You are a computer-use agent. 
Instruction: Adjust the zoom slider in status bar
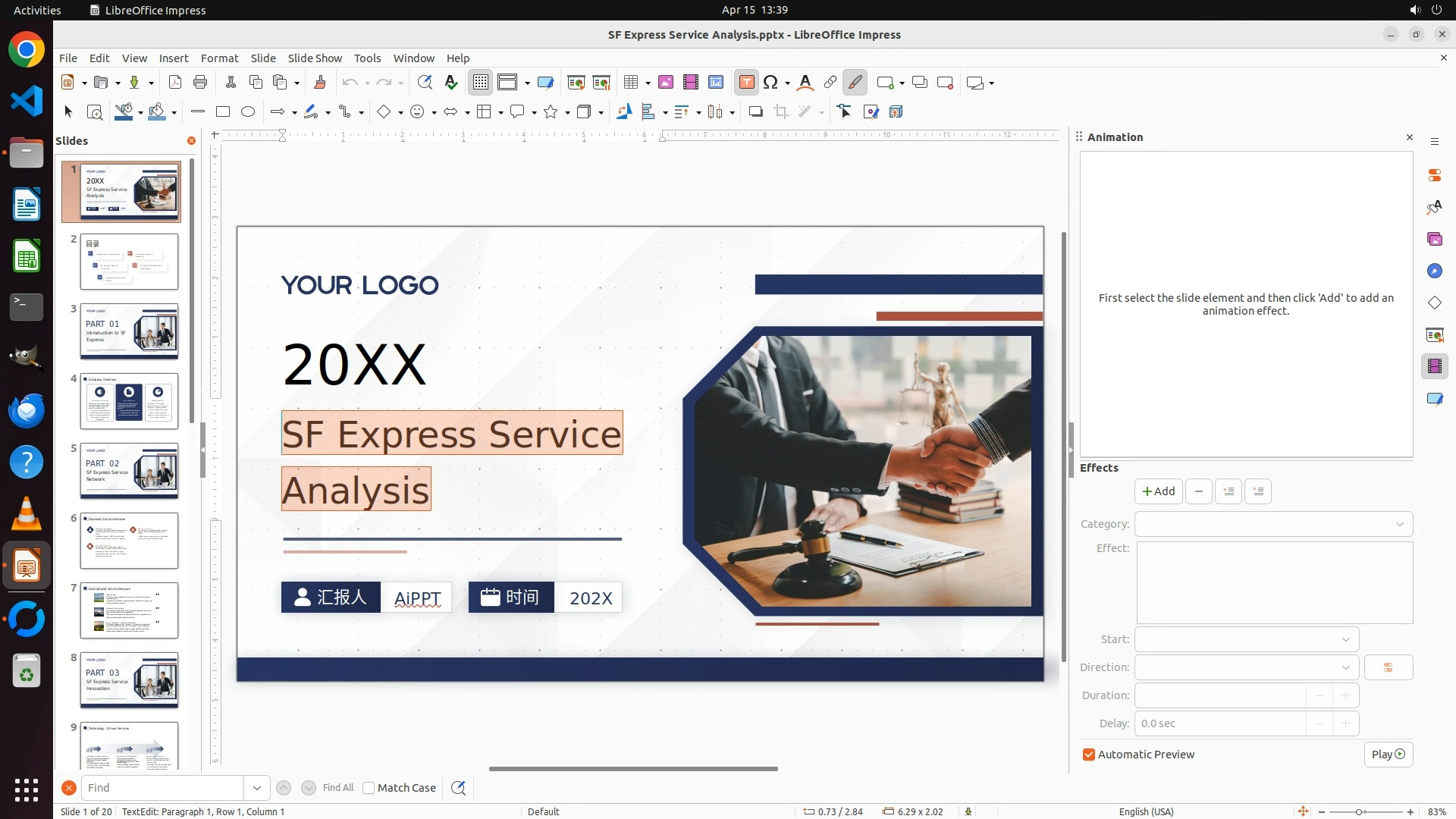click(x=1358, y=811)
